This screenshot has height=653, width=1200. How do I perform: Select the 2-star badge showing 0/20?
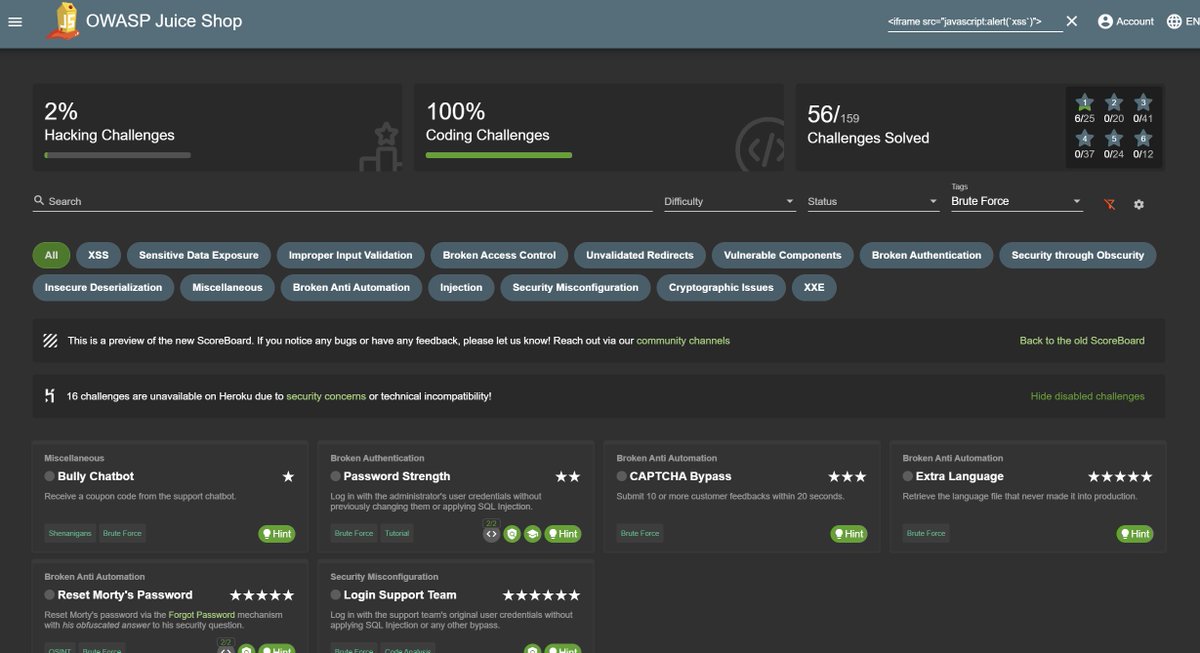click(x=1114, y=109)
